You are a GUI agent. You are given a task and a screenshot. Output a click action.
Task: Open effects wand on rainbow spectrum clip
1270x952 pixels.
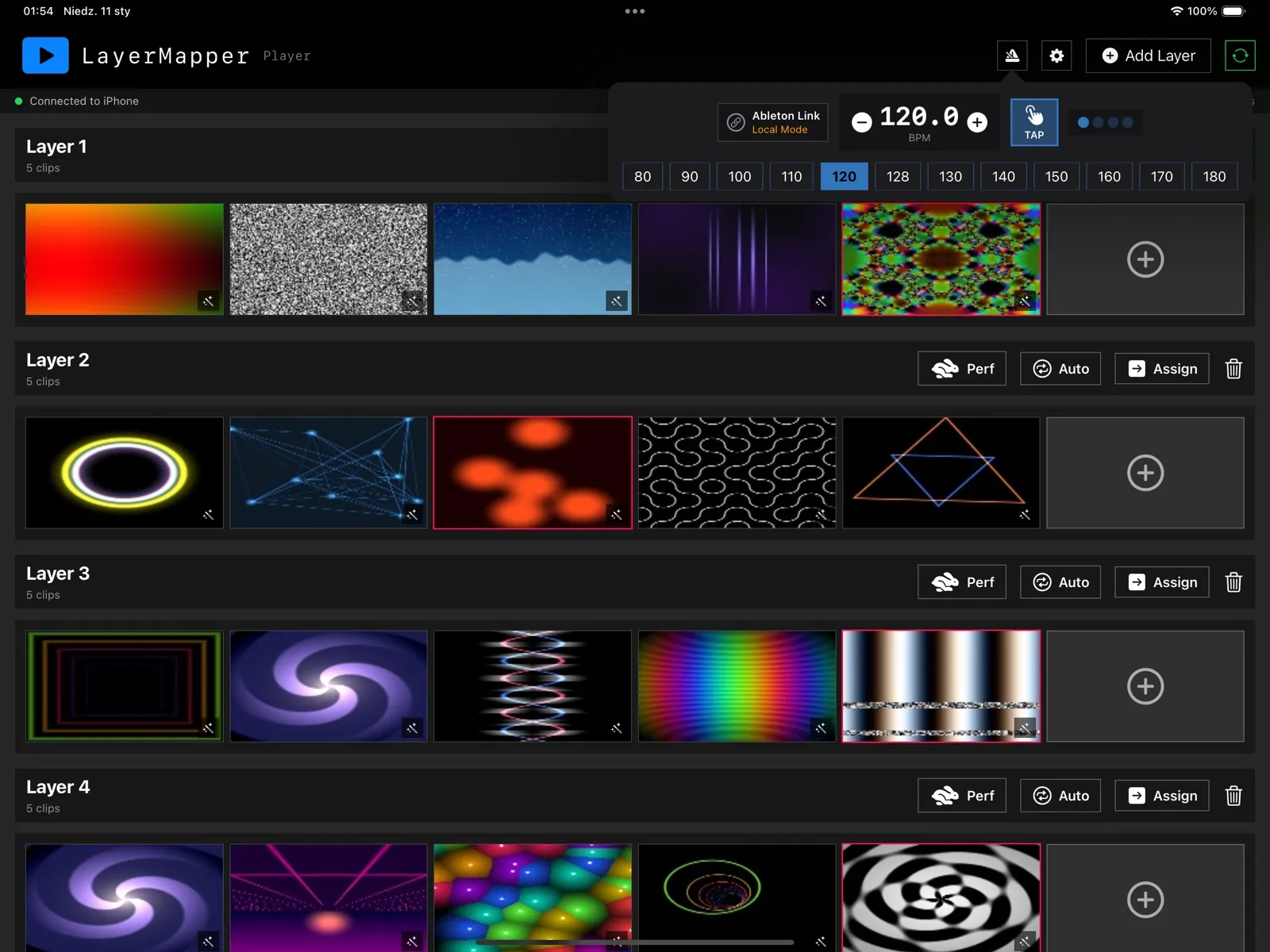click(821, 727)
